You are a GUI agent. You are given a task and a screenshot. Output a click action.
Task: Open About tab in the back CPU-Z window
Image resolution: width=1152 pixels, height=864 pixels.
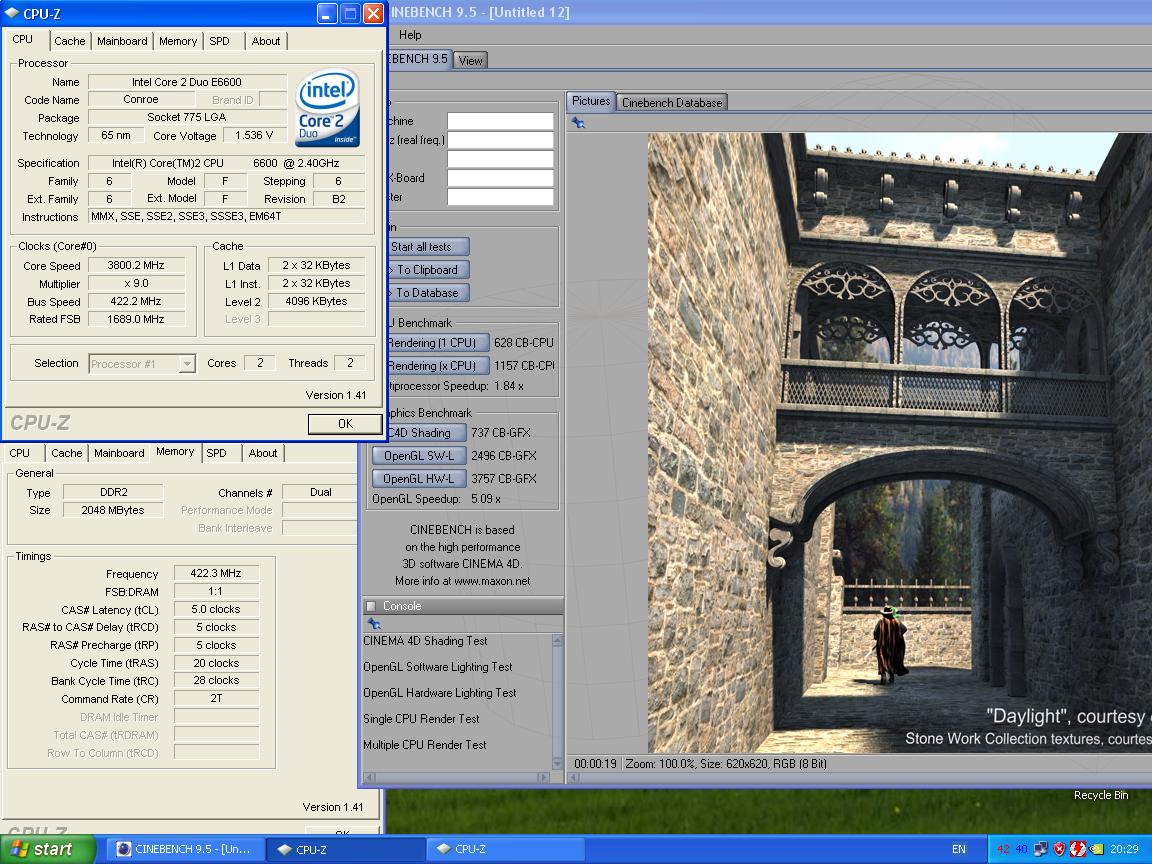(x=263, y=453)
